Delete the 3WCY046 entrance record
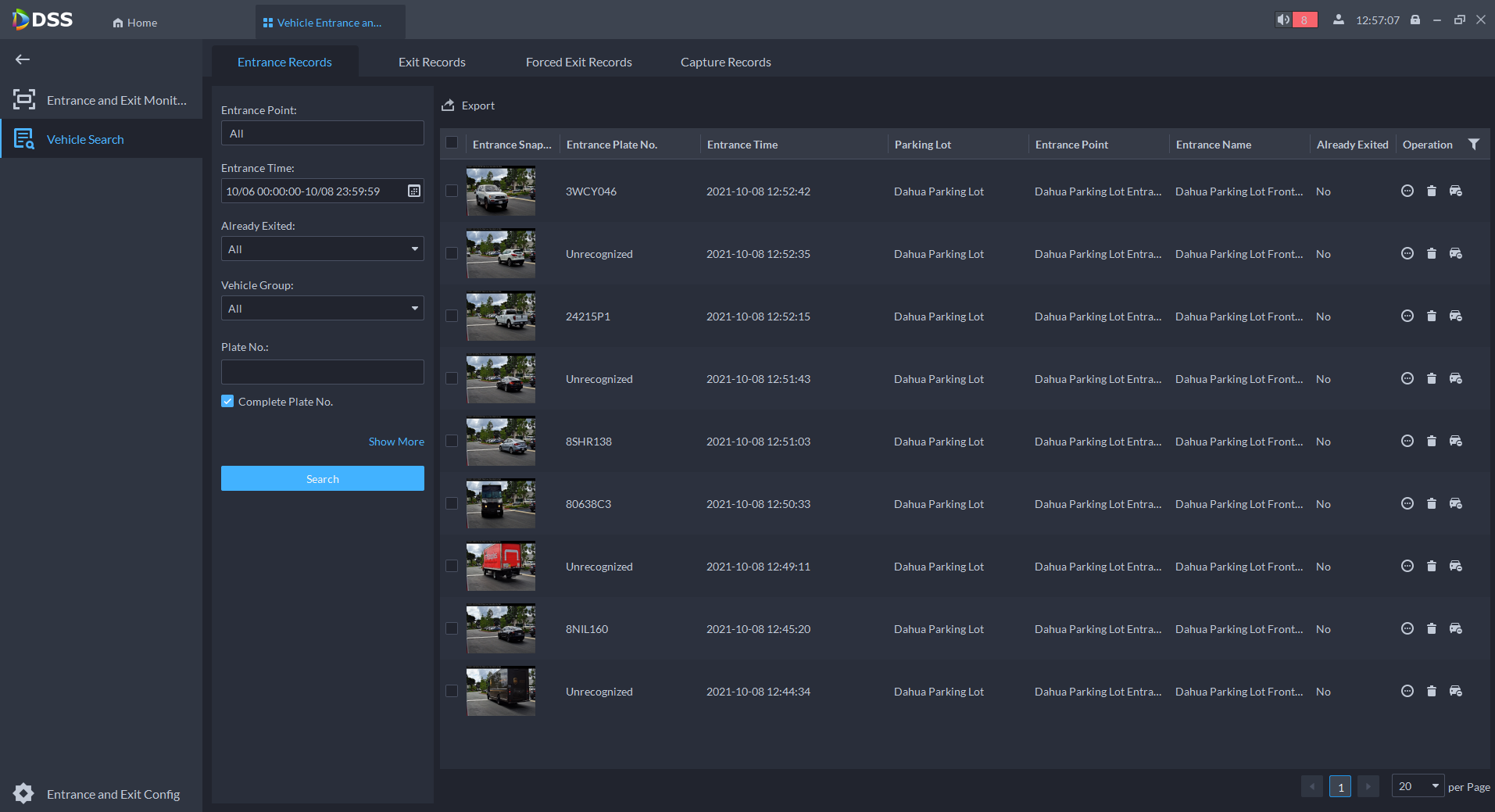Viewport: 1495px width, 812px height. (1431, 191)
